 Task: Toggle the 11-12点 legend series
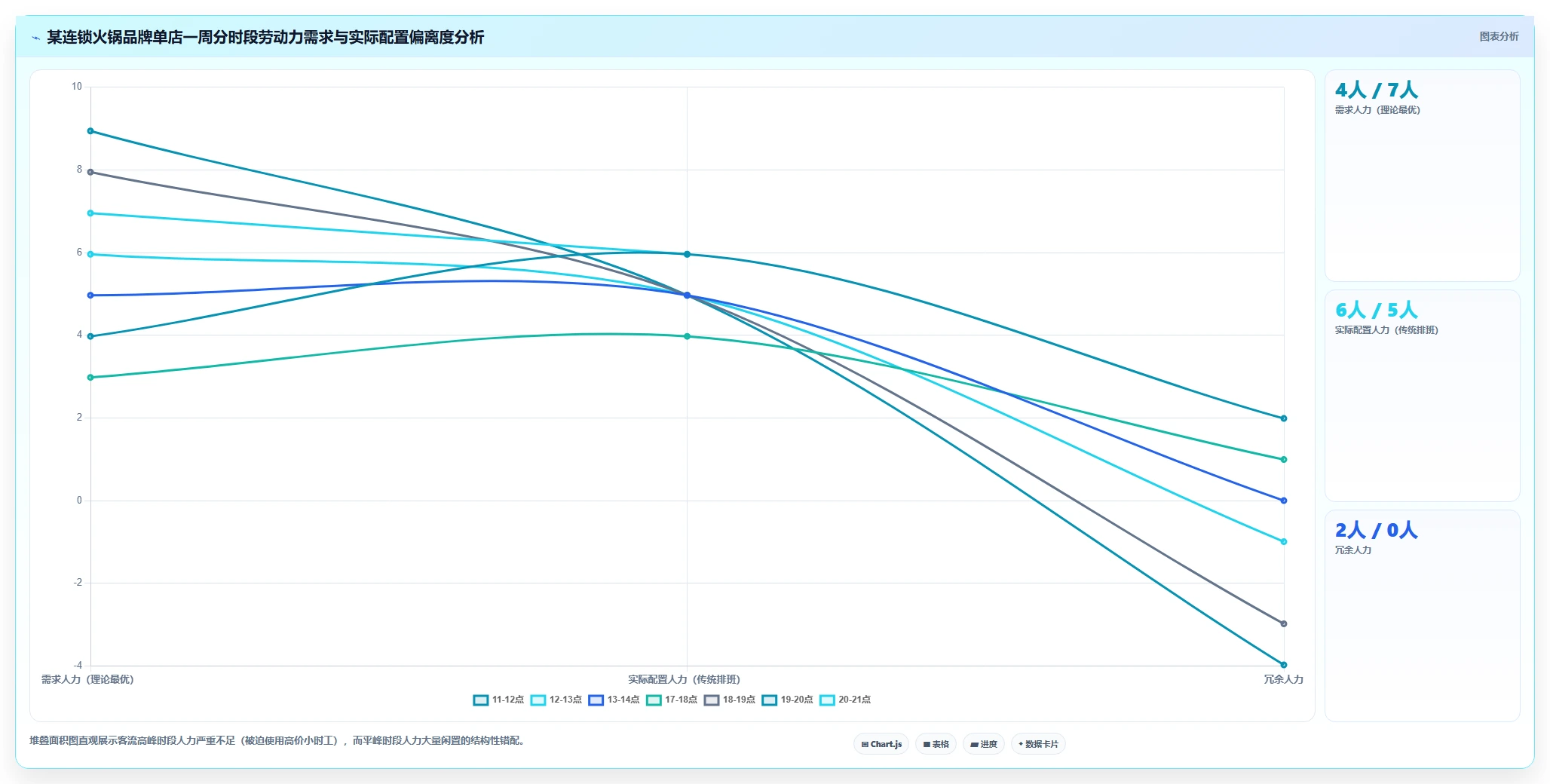tap(498, 700)
